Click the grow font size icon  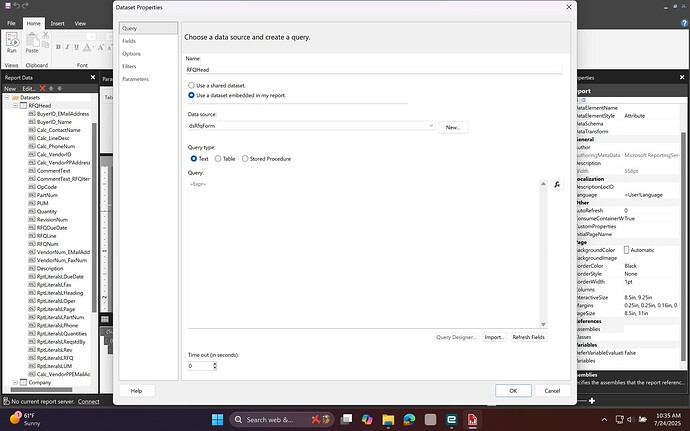(101, 47)
